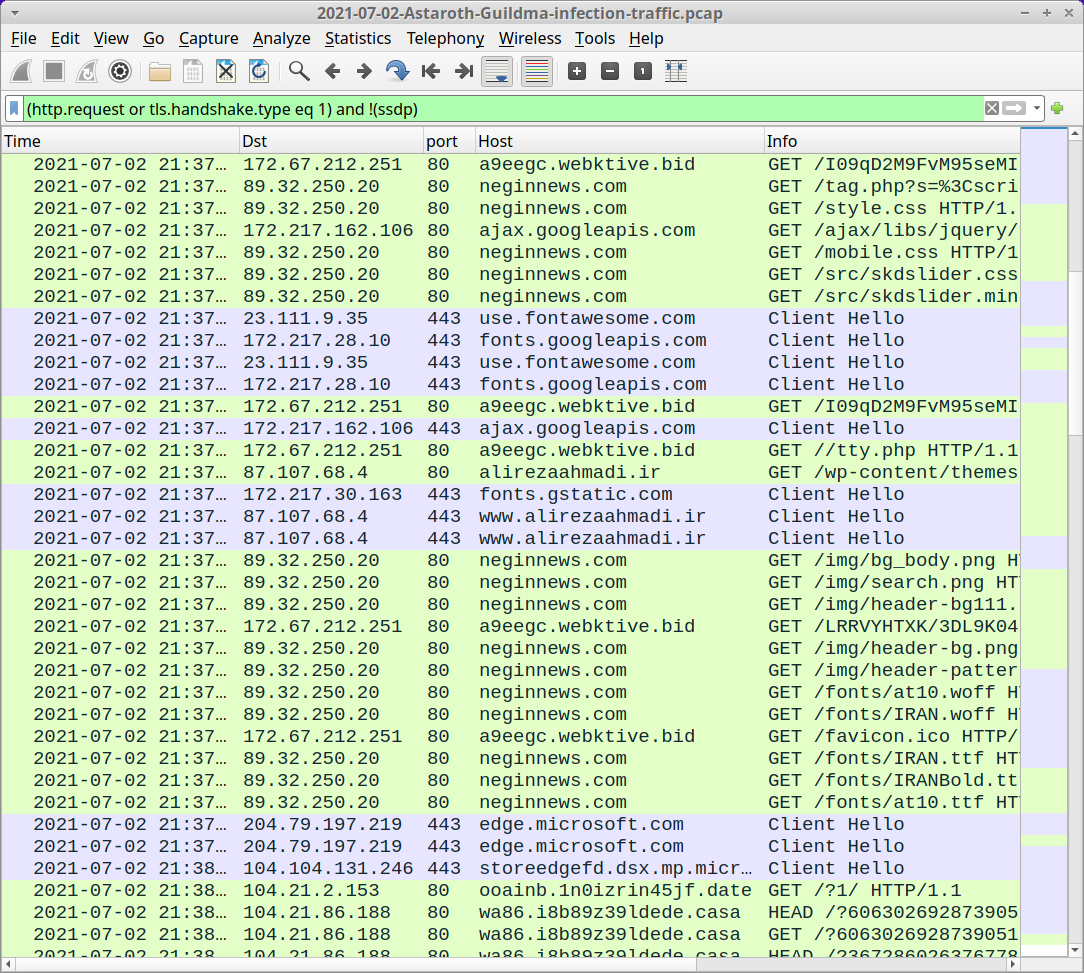The width and height of the screenshot is (1084, 973).
Task: Select the GET /img/bg_body.png request row
Action: point(511,561)
